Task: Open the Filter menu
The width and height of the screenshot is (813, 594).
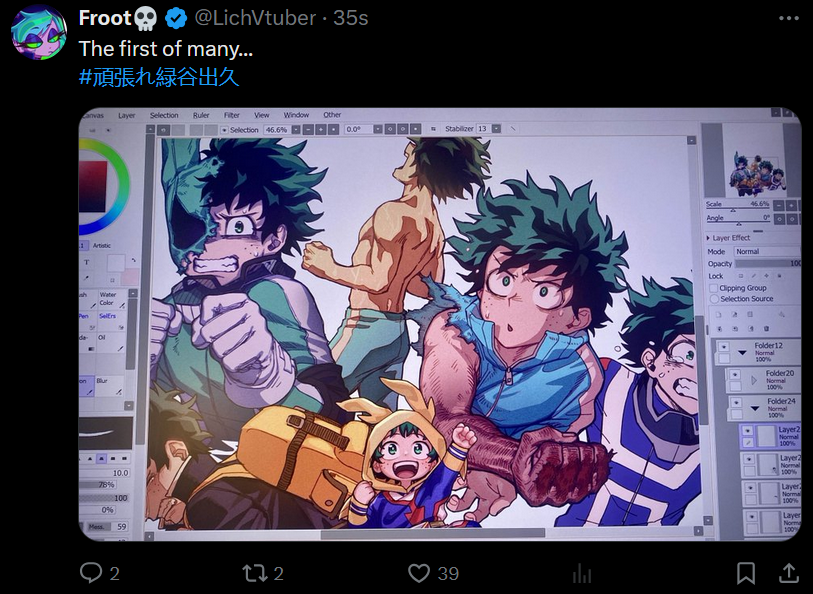Action: click(231, 115)
